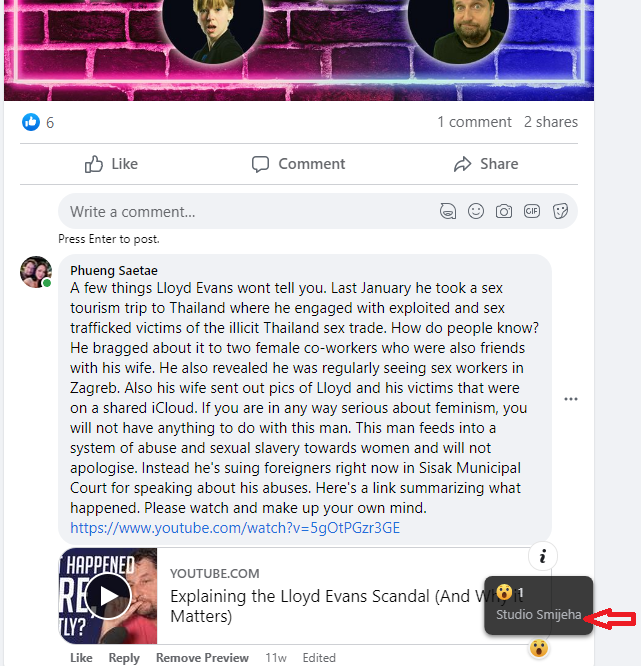Click the blue thumbs-up reaction icon
641x668 pixels.
31,122
